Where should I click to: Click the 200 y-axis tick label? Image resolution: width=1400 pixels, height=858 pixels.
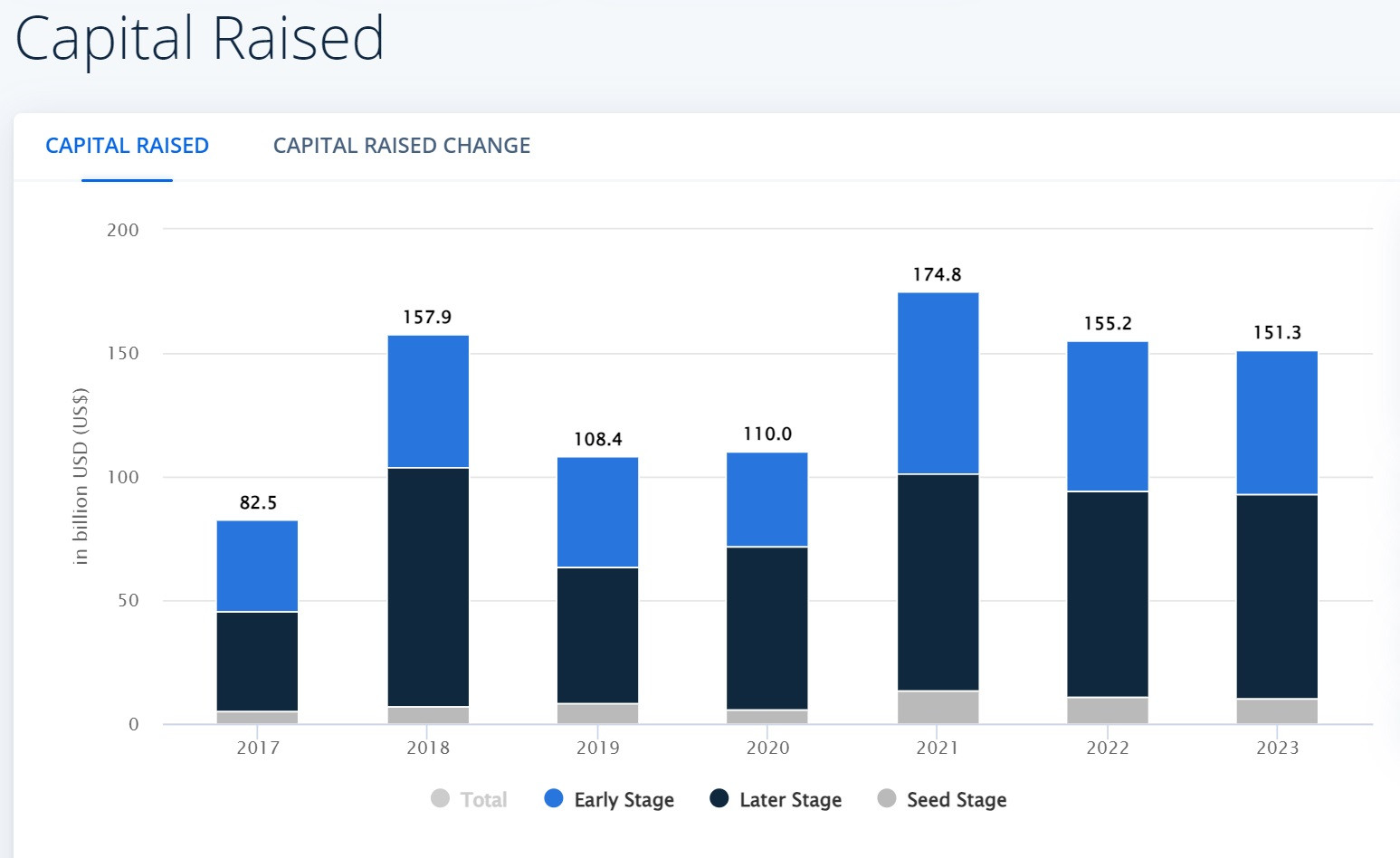click(123, 230)
